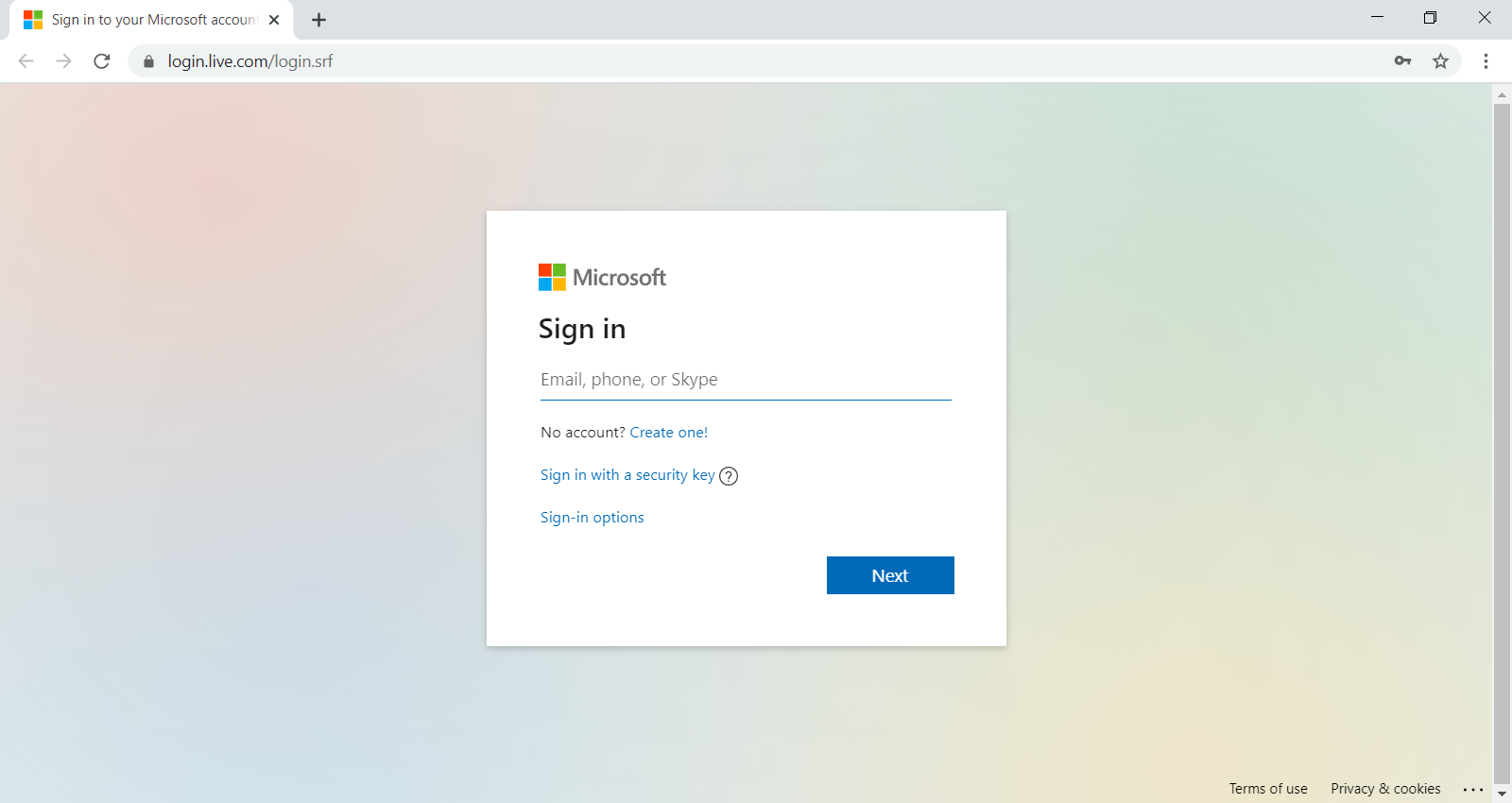Viewport: 1512px width, 803px height.
Task: Open a new tab with plus button
Action: [319, 20]
